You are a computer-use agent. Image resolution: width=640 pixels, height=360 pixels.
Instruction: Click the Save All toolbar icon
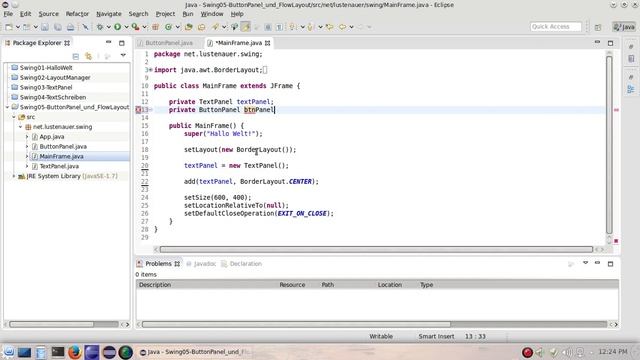(x=58, y=27)
